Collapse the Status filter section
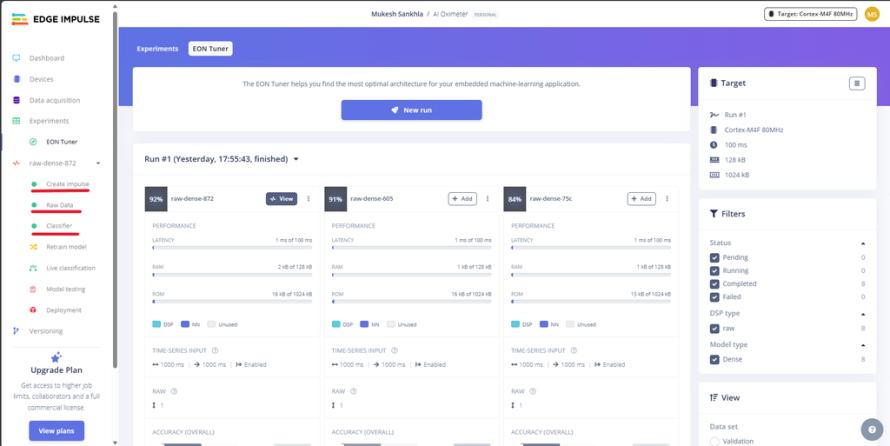This screenshot has width=890, height=446. [863, 243]
